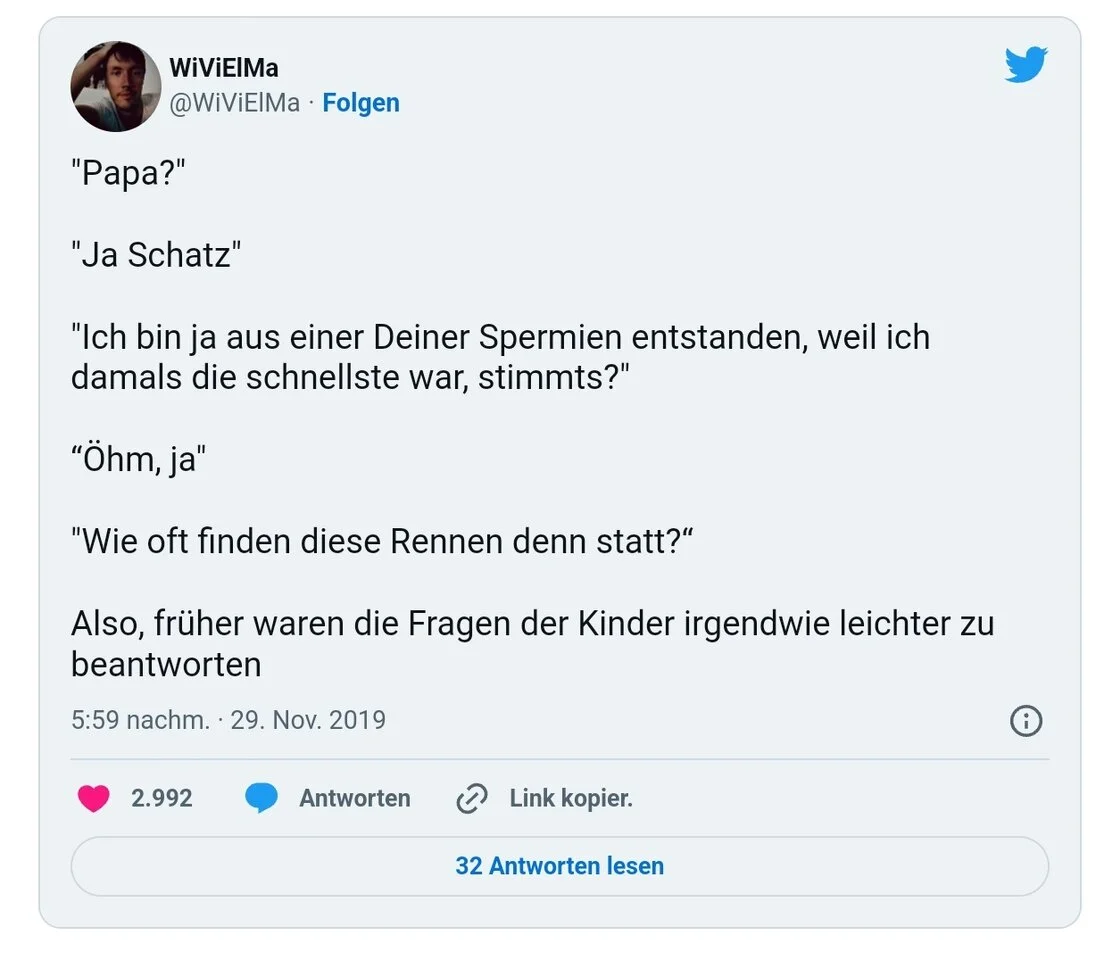Open WiViElMa's profile picture
The height and width of the screenshot is (960, 1104).
click(x=116, y=86)
